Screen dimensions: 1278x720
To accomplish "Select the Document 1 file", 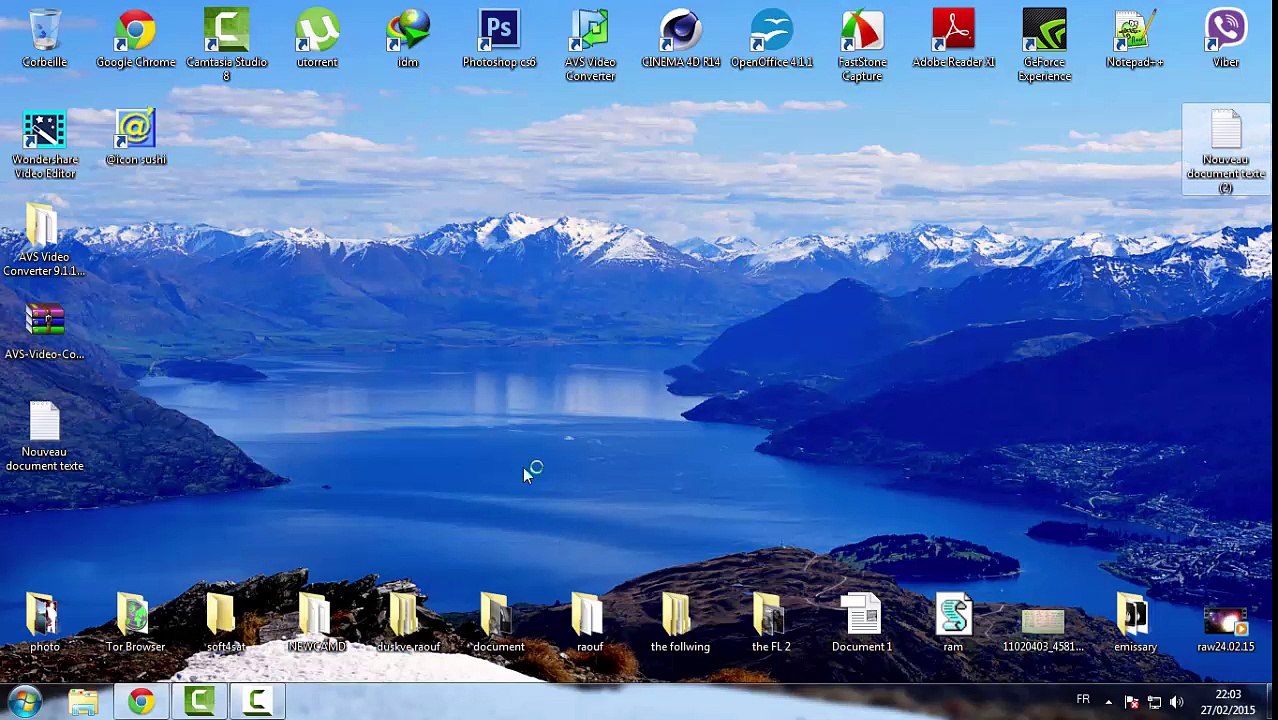I will point(862,622).
